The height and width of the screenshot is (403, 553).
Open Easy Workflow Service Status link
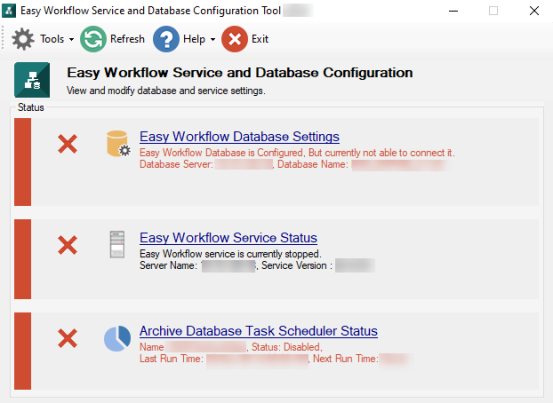click(229, 238)
